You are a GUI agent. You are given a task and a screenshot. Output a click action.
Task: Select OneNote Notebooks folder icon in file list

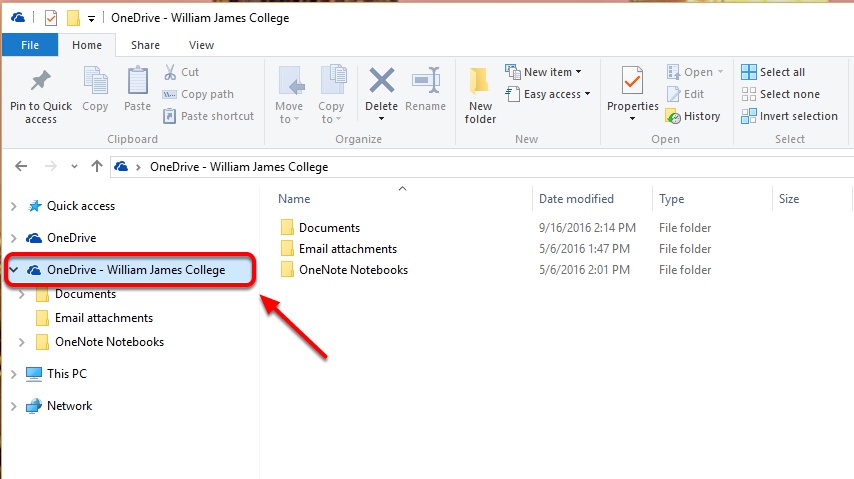[287, 269]
